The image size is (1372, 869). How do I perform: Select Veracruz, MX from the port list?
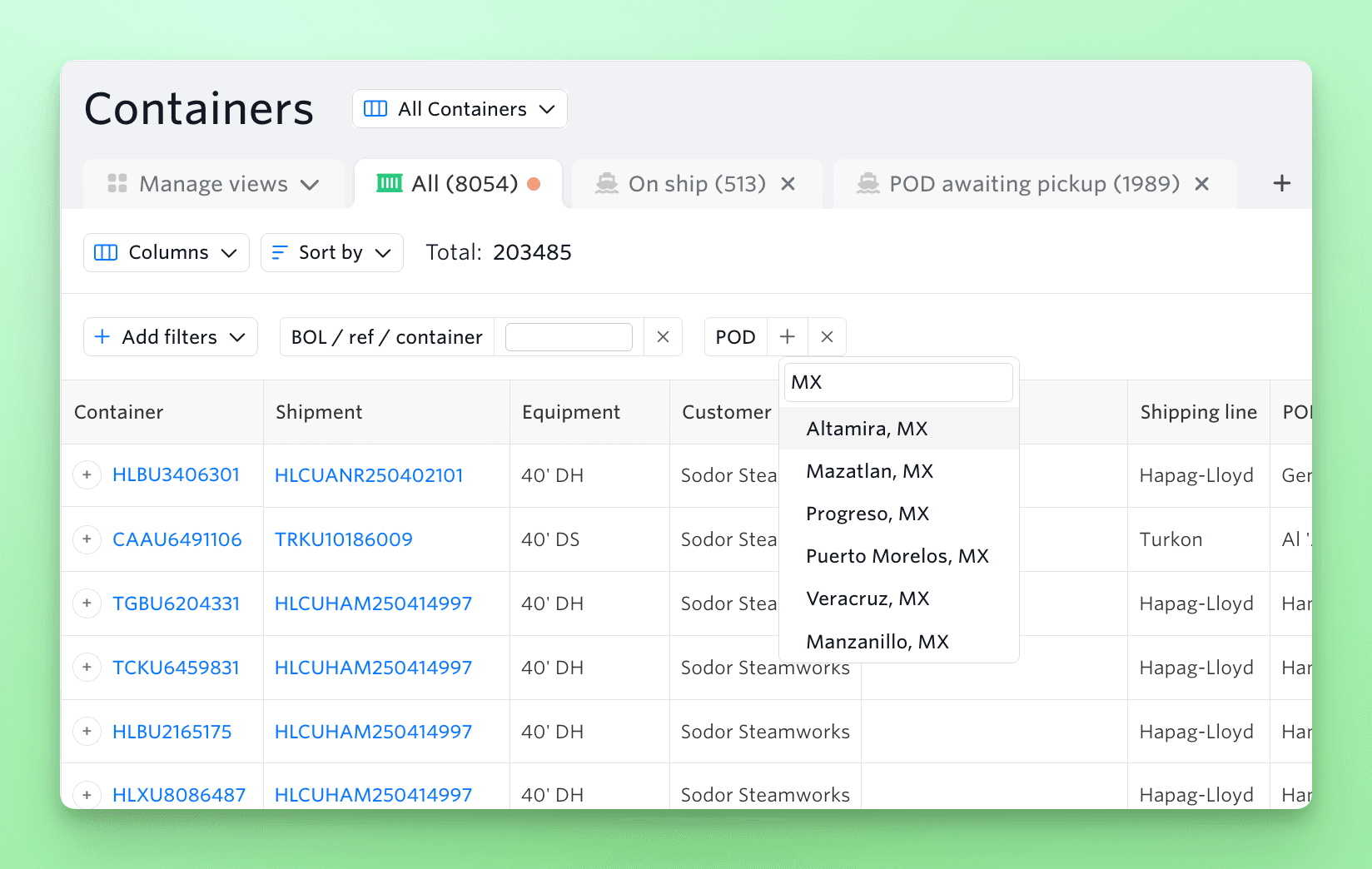pyautogui.click(x=867, y=599)
